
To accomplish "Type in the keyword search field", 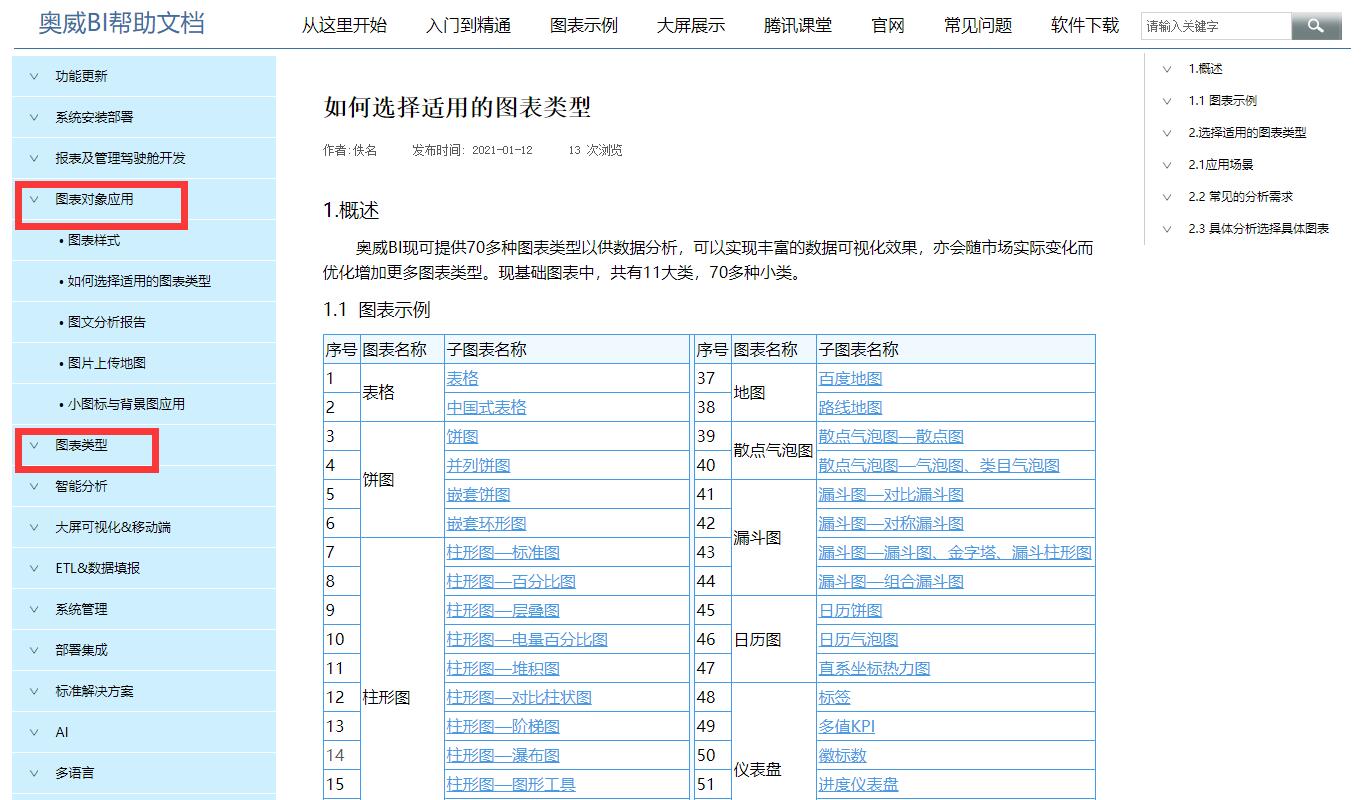I will pos(1215,26).
